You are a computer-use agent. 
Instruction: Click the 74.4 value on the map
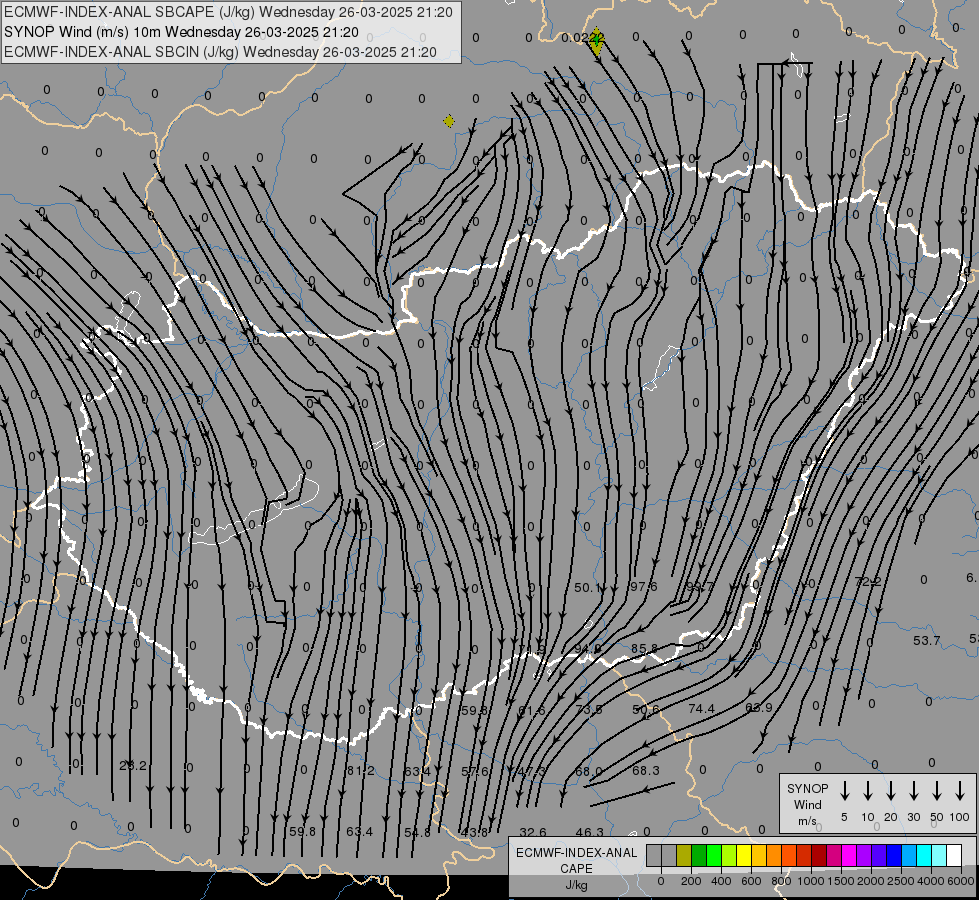pos(701,708)
